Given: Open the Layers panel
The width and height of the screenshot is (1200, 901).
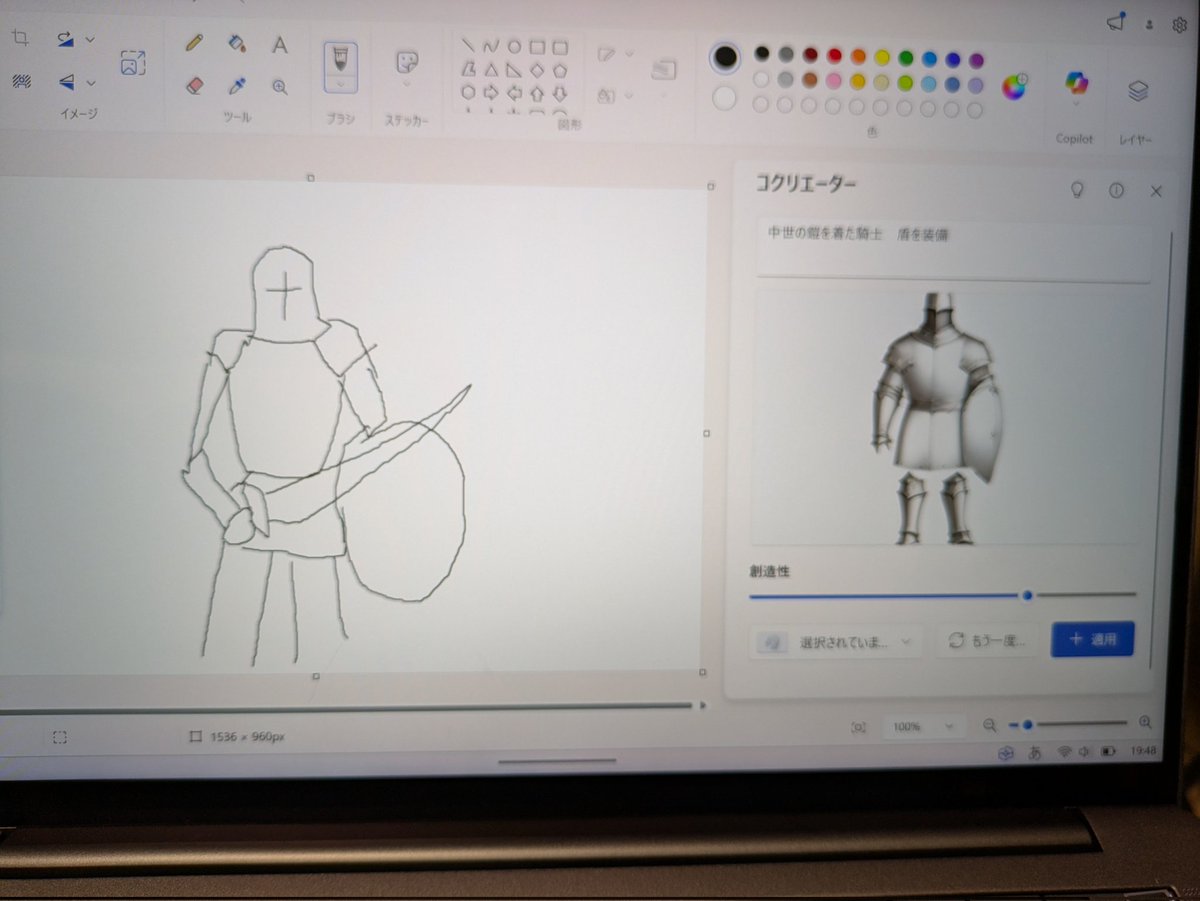Looking at the screenshot, I should point(1137,91).
